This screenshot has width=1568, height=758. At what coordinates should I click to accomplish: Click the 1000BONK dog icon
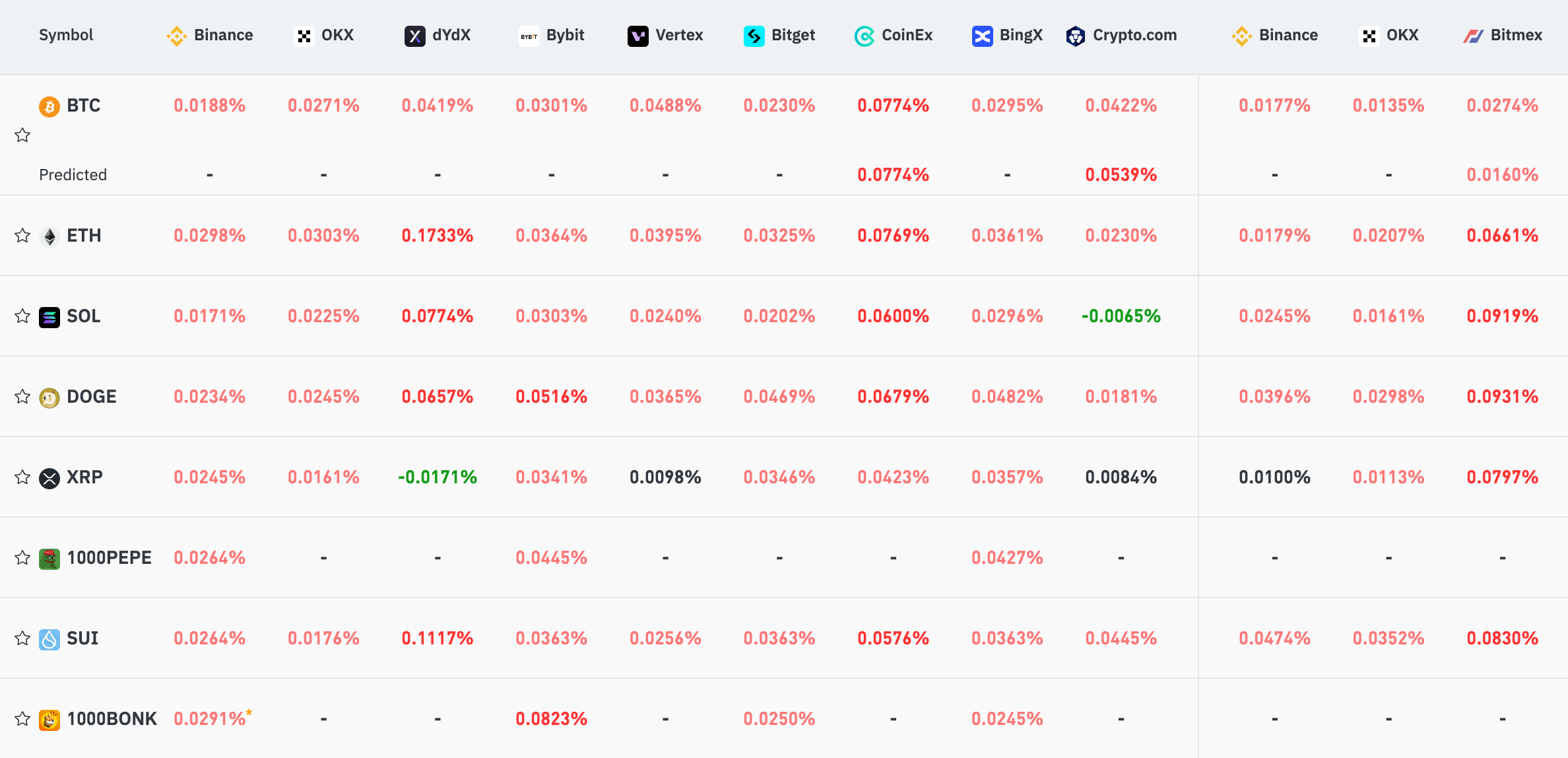(x=49, y=720)
